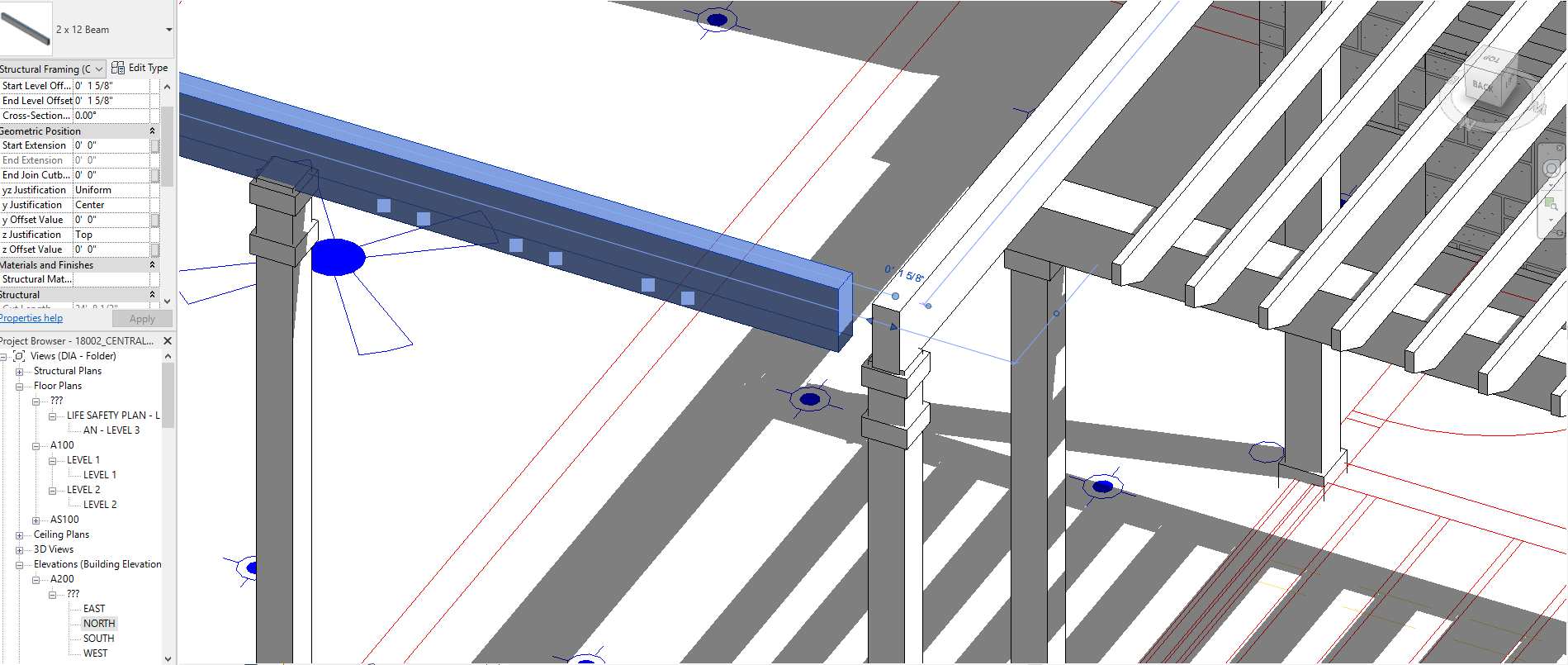Viewport: 1568px width, 665px height.
Task: Click the ViewCube TOP face
Action: 1491,59
